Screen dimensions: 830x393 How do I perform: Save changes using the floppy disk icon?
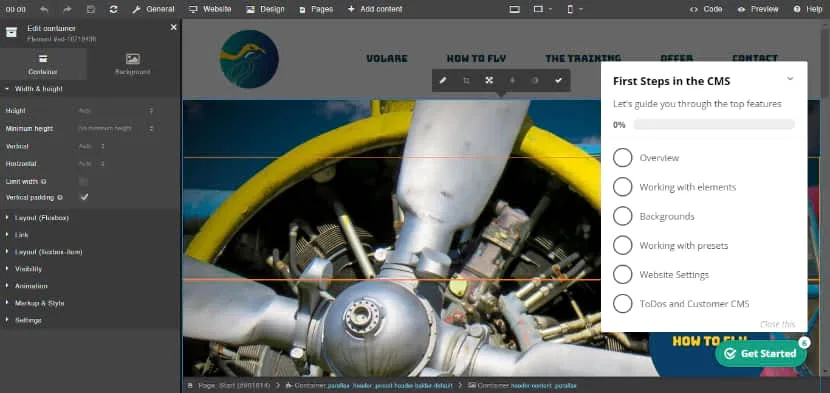[91, 9]
